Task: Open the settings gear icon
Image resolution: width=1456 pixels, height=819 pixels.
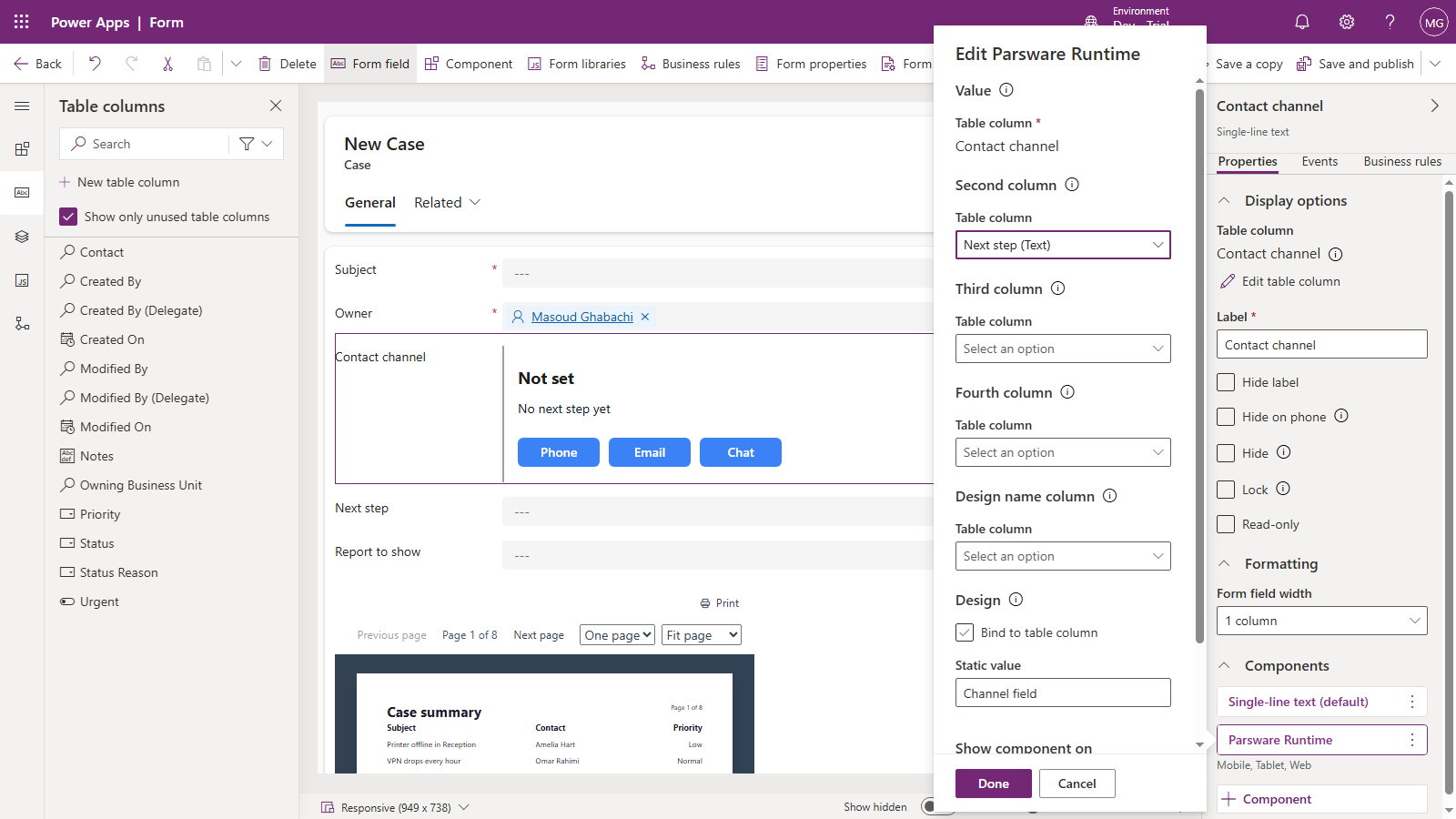Action: click(x=1347, y=22)
